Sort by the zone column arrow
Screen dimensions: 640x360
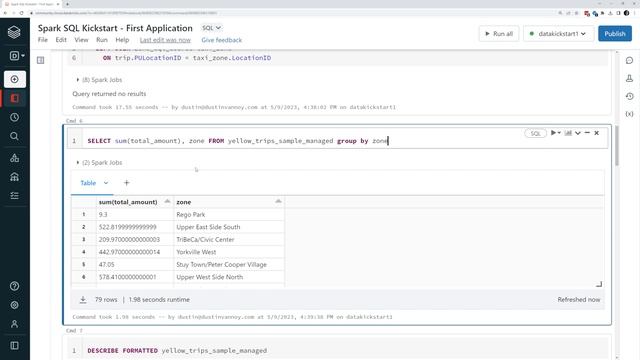[x=278, y=202]
